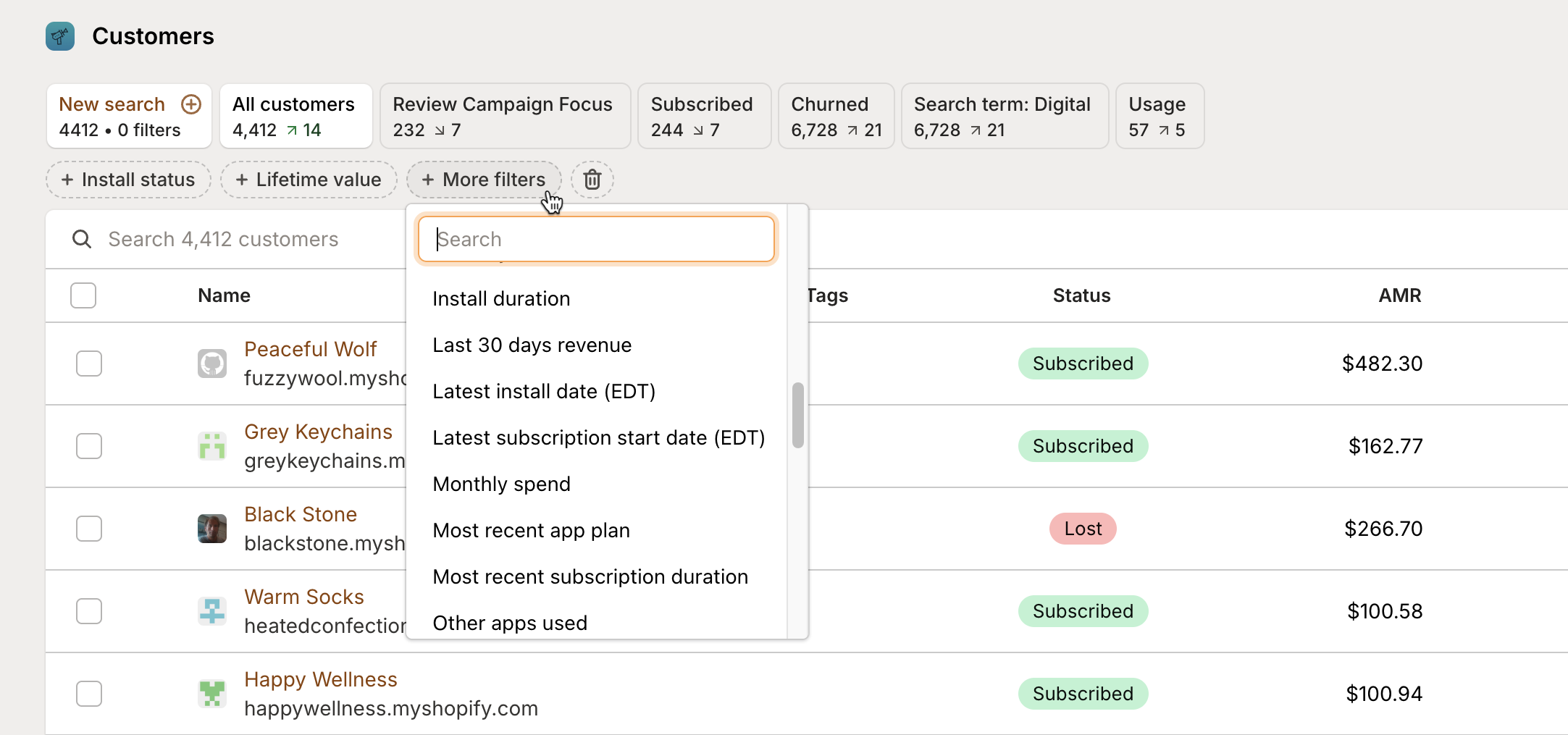Check the checkbox for Peaceful Wolf

coord(88,364)
